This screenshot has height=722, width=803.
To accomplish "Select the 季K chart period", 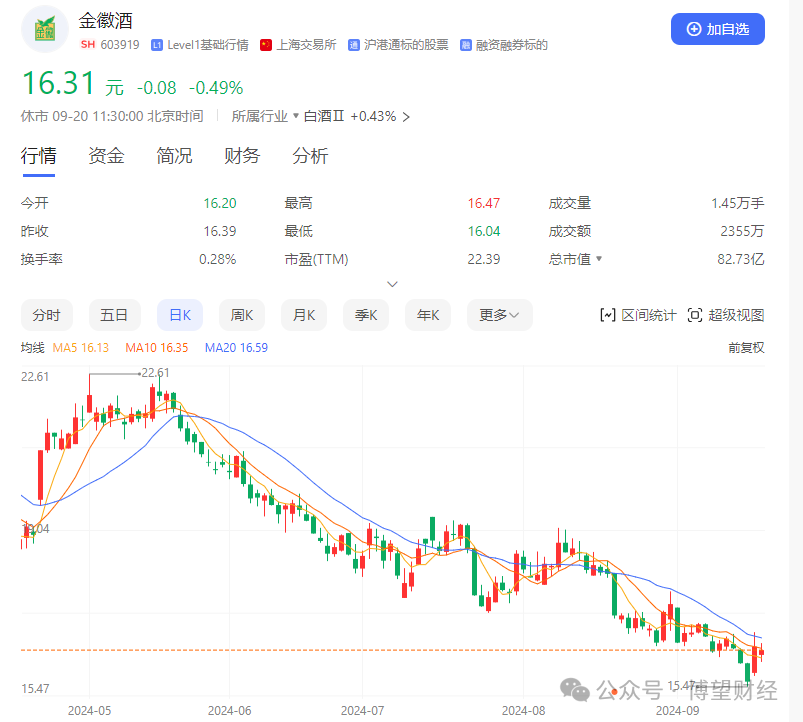I will [366, 315].
